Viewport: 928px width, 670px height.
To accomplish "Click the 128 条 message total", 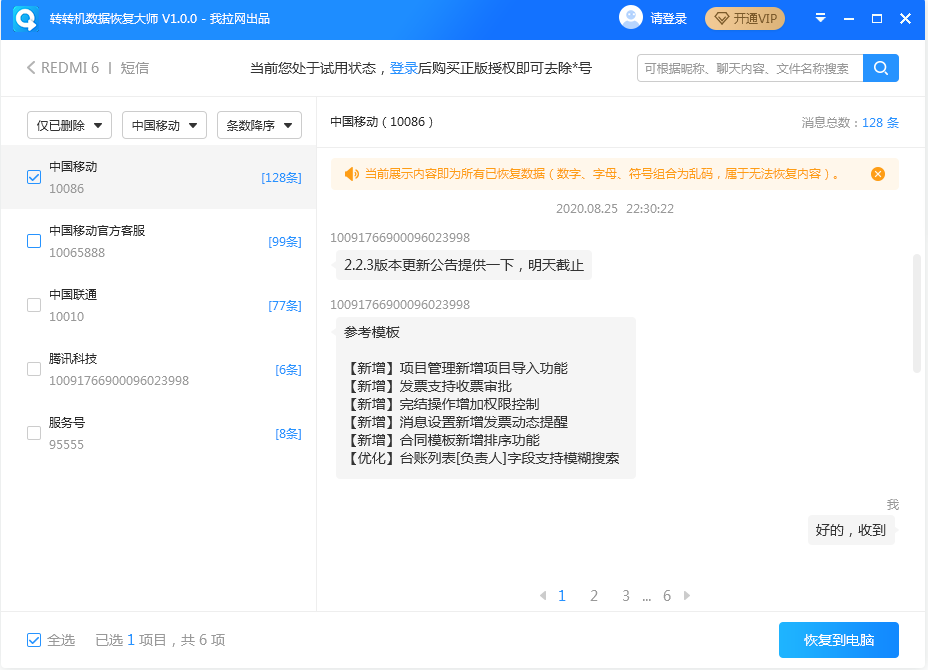I will (880, 123).
